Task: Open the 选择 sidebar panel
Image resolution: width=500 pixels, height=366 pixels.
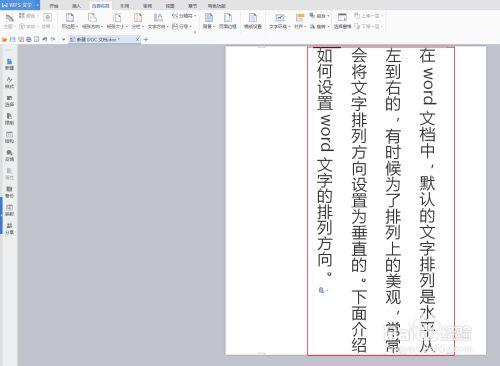Action: [9, 101]
